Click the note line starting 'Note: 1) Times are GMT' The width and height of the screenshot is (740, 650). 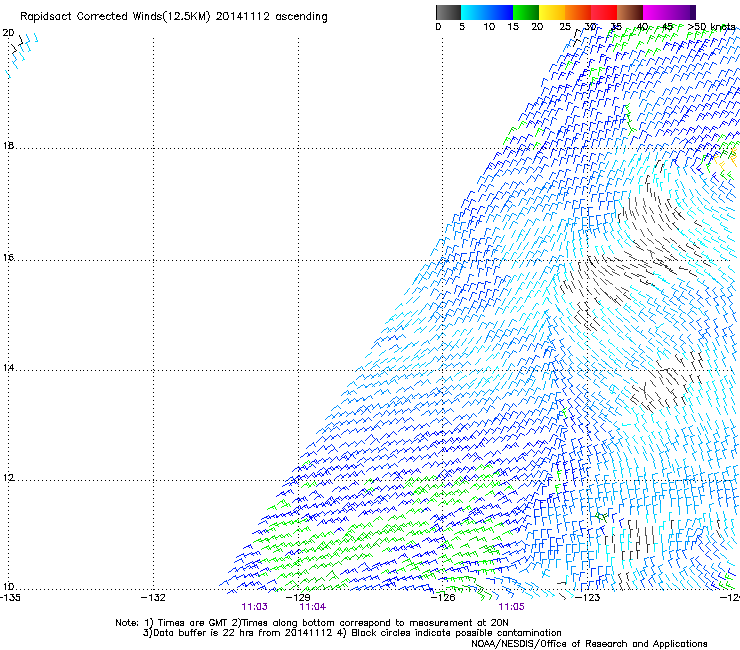[x=311, y=623]
